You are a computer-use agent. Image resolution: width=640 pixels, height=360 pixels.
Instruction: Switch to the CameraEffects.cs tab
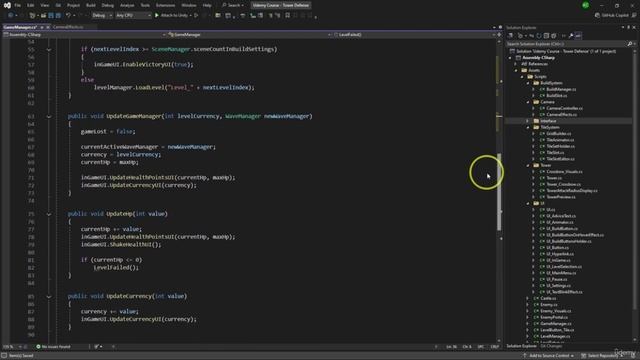[68, 27]
